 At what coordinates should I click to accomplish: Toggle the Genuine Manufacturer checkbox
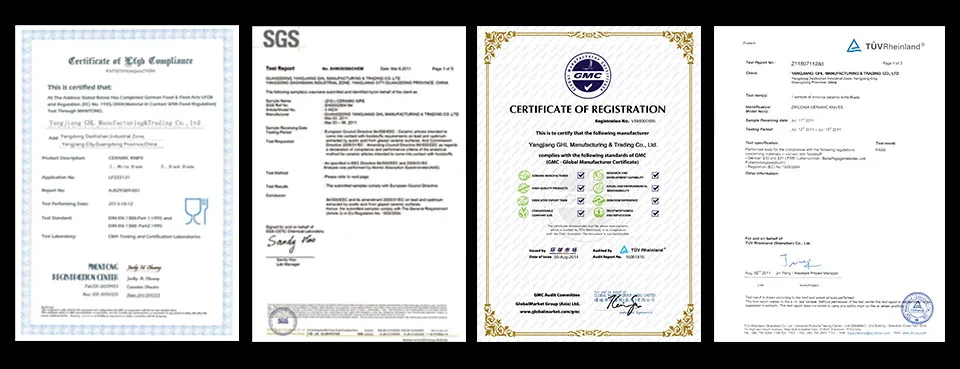(580, 176)
